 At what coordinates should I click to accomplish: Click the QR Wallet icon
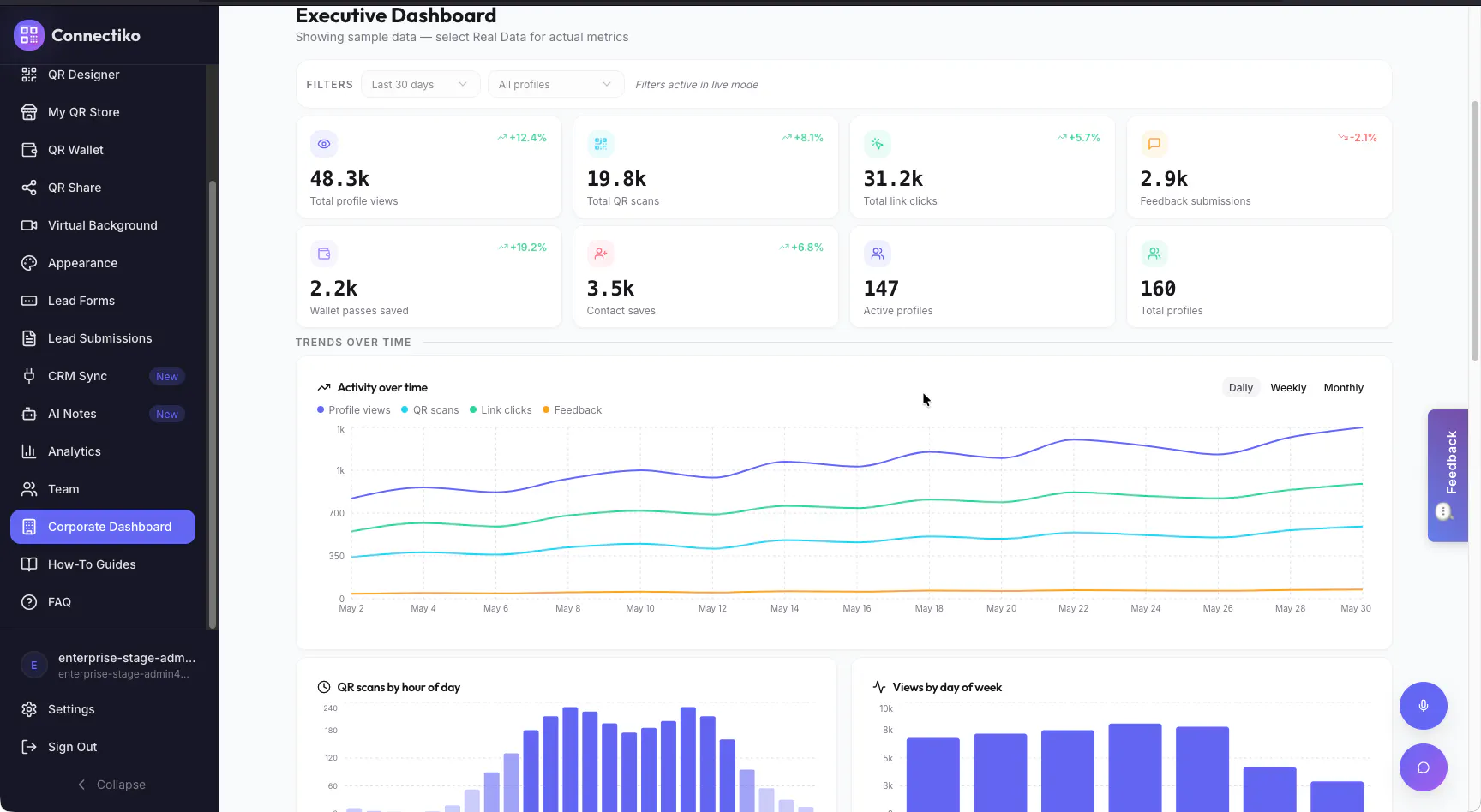click(29, 150)
